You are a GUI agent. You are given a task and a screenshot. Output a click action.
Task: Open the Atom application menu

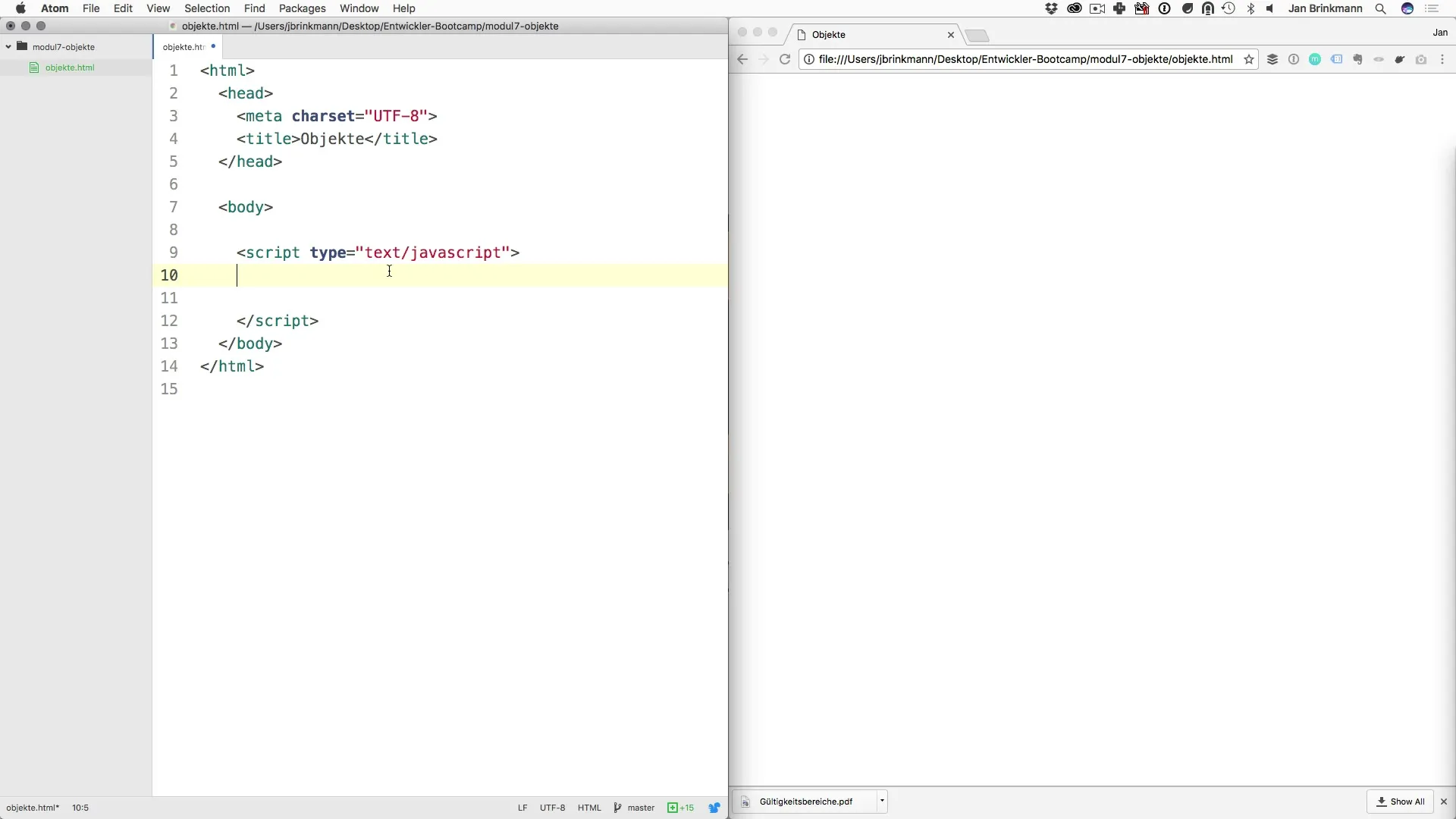[55, 8]
